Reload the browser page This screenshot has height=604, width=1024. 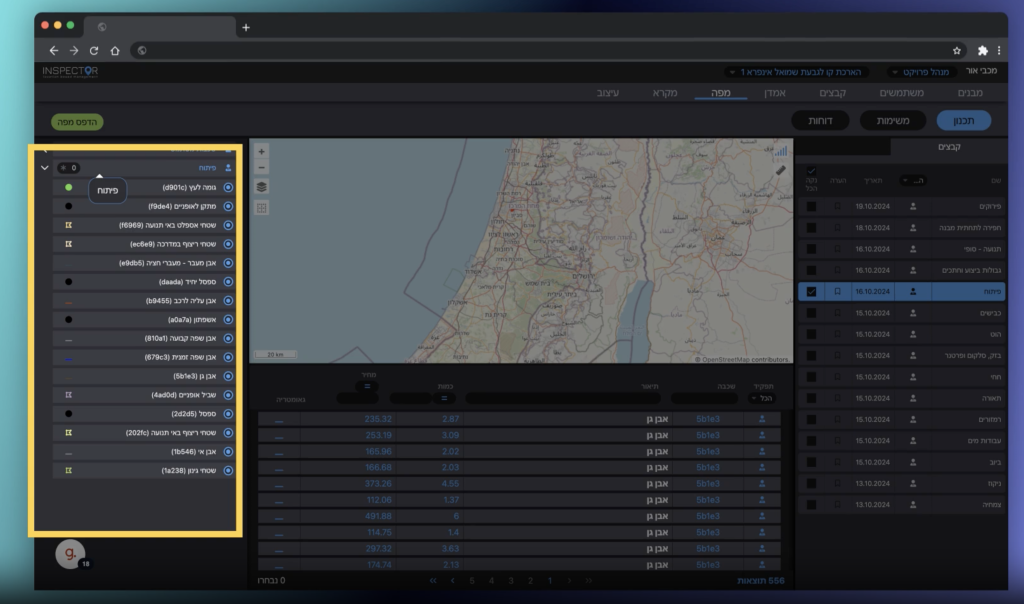[94, 50]
